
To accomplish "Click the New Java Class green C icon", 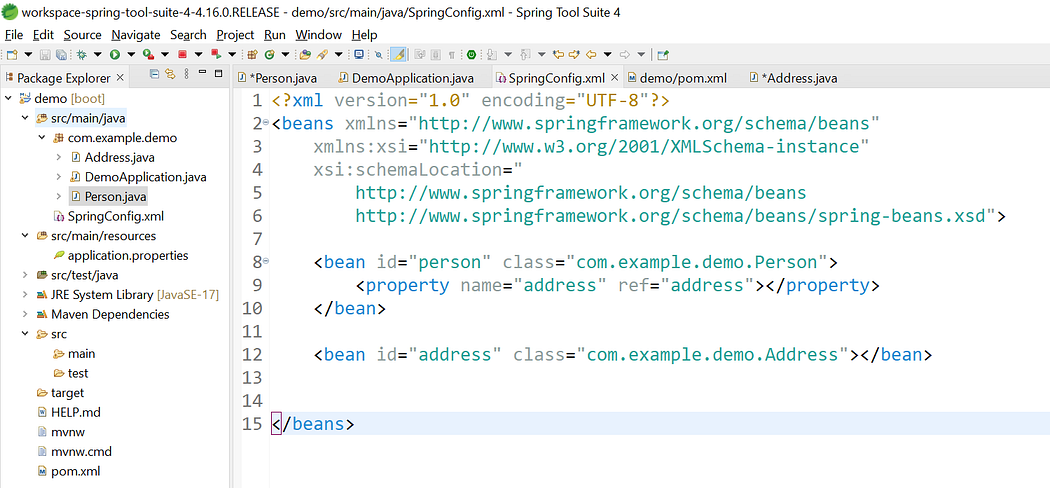I will tap(269, 54).
